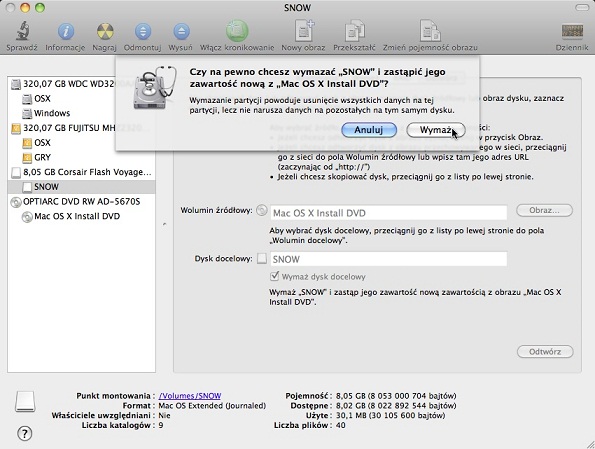Open the /Volumes/SNOW mount point link
This screenshot has width=595, height=449.
[x=190, y=396]
